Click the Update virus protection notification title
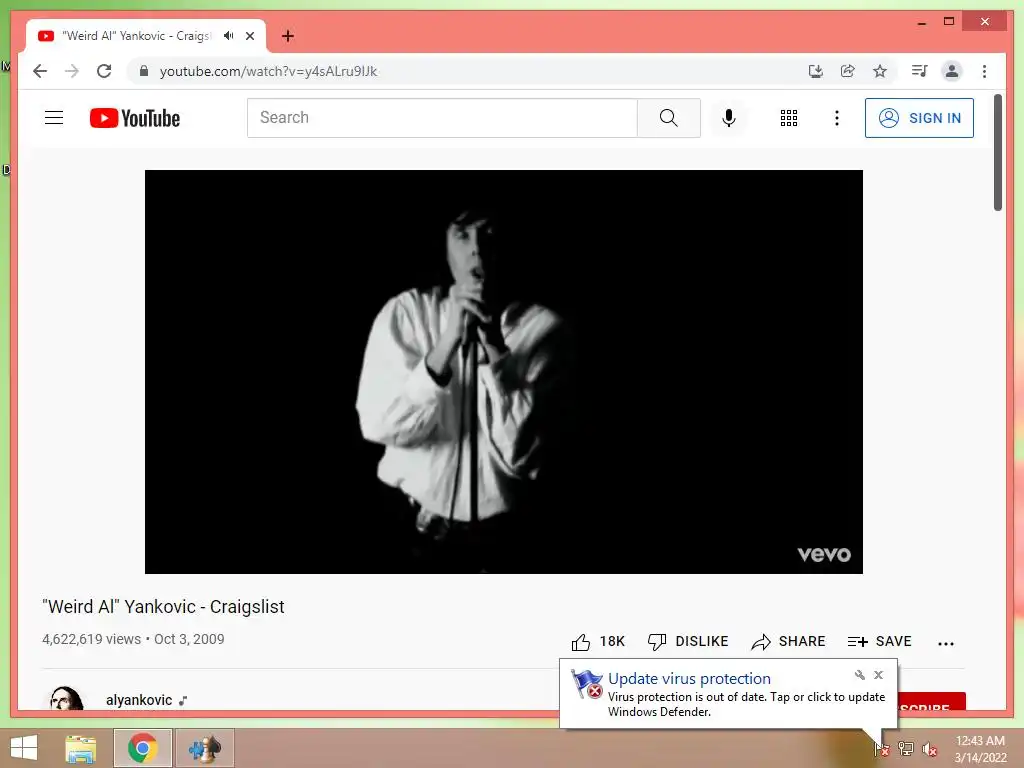Image resolution: width=1024 pixels, height=768 pixels. pyautogui.click(x=689, y=679)
